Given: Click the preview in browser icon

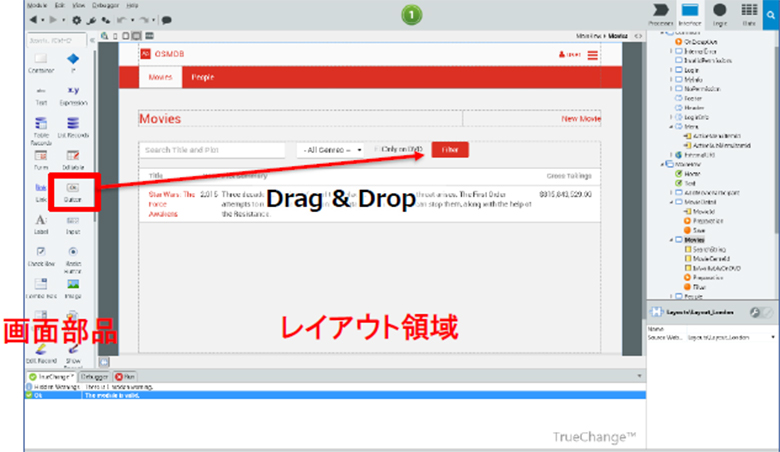Looking at the screenshot, I should tap(104, 36).
